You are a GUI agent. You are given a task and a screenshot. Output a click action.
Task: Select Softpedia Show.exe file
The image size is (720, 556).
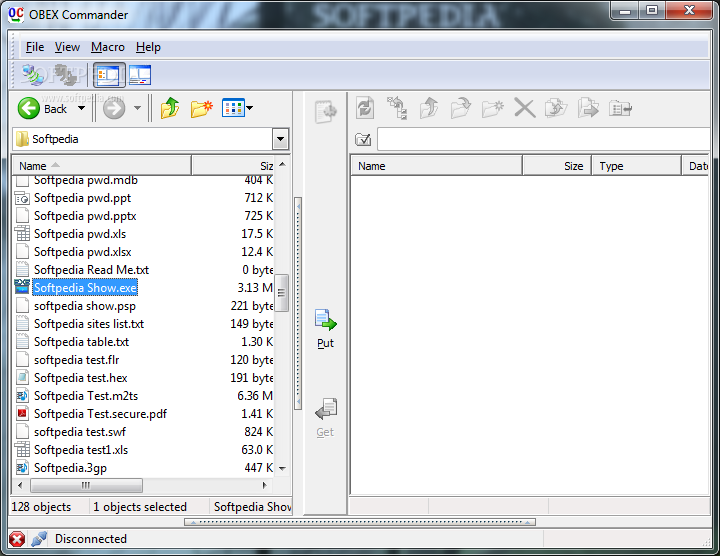point(85,287)
